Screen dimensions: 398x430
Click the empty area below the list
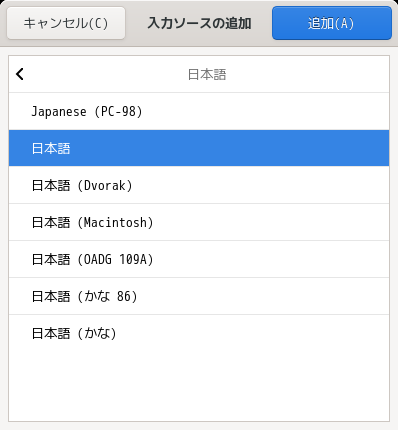click(x=199, y=386)
